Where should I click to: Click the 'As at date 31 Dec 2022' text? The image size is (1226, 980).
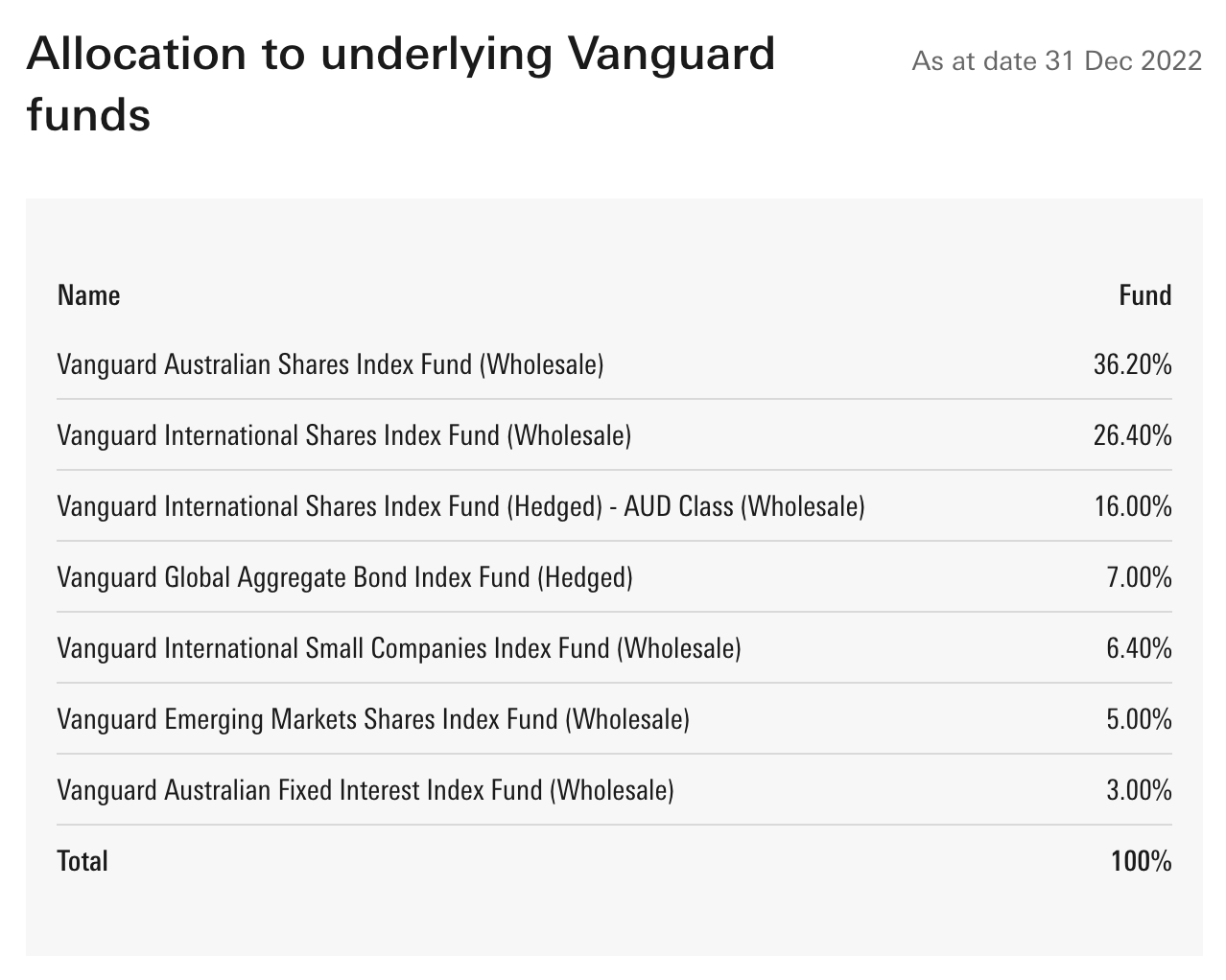click(x=1056, y=61)
